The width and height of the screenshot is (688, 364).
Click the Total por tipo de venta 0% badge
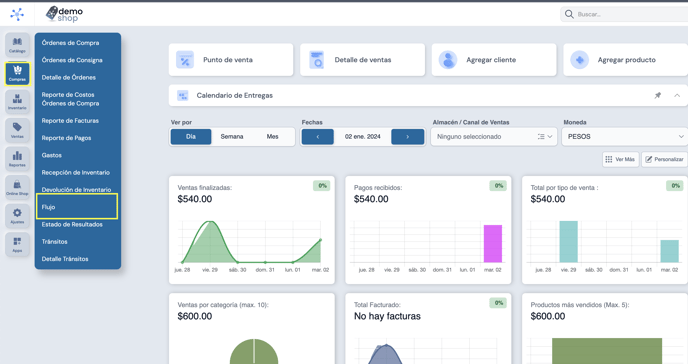pos(675,186)
